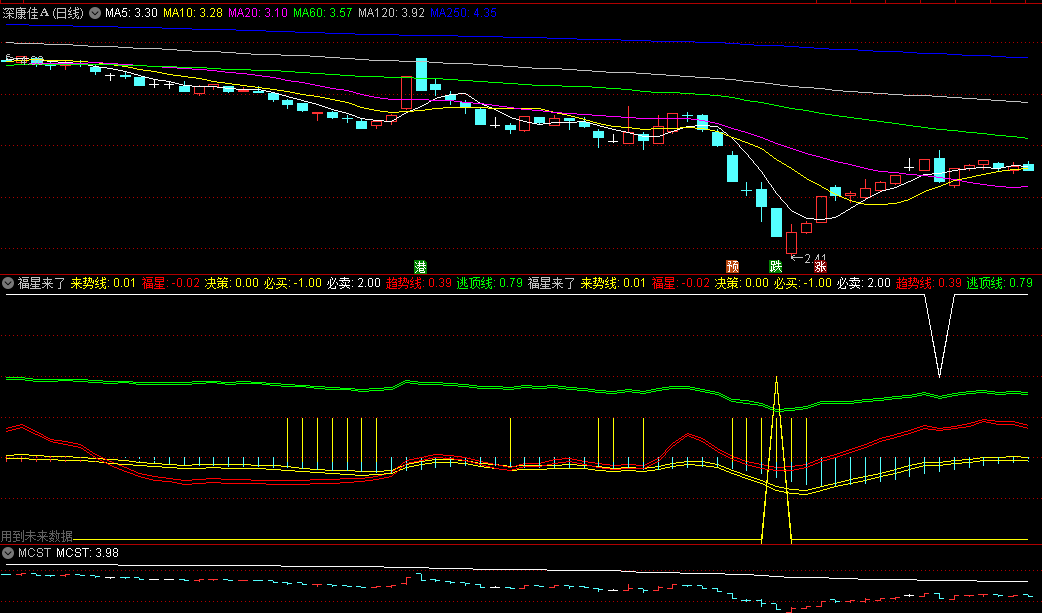The image size is (1042, 613).
Task: Click the second 趋势线: 0.39 value
Action: (x=929, y=283)
